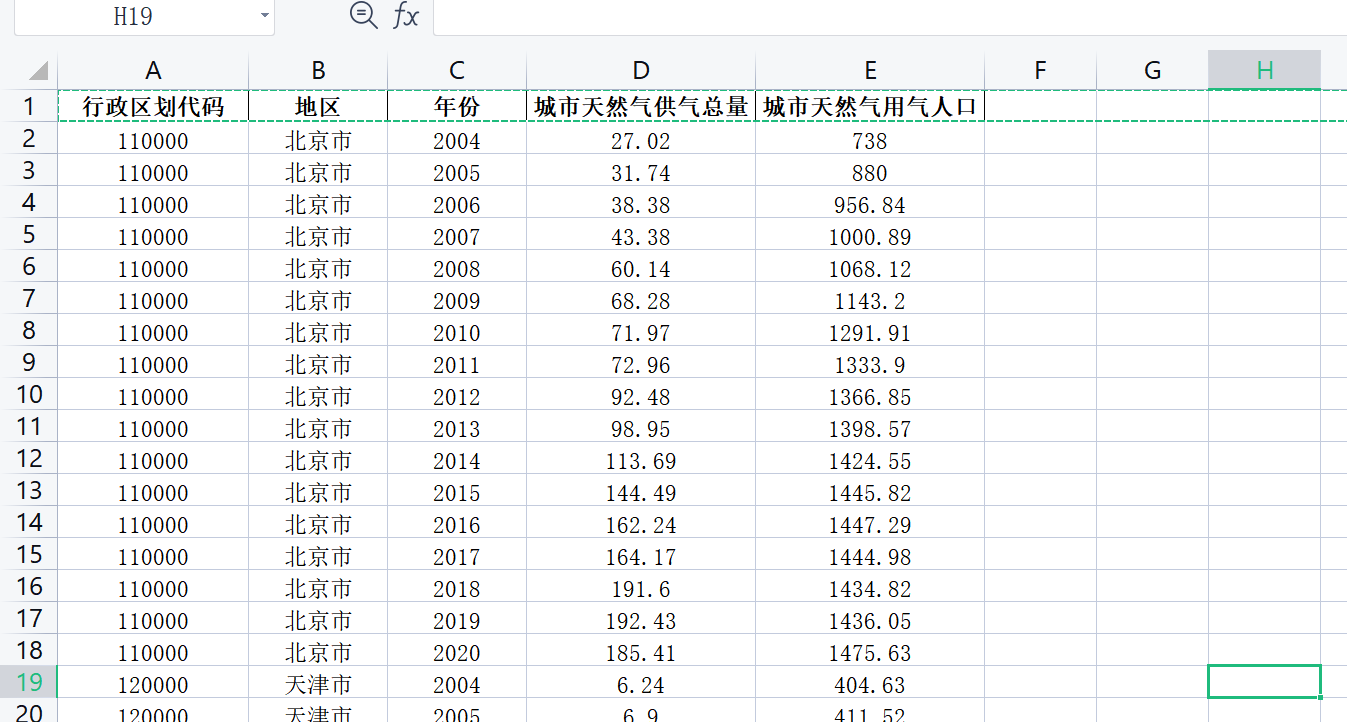The image size is (1347, 722).
Task: Select column G header
Action: 1152,70
